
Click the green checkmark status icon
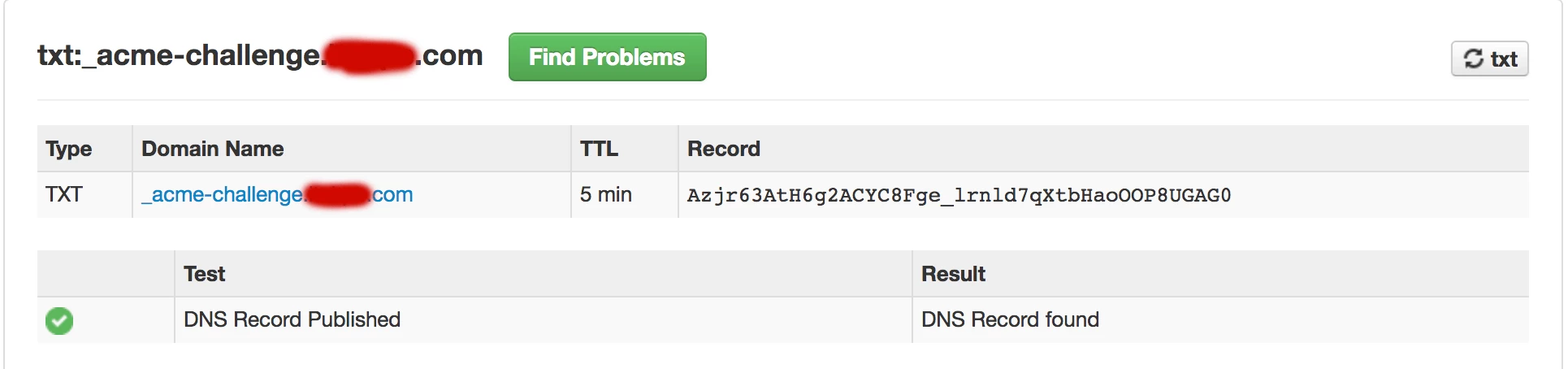coord(59,320)
